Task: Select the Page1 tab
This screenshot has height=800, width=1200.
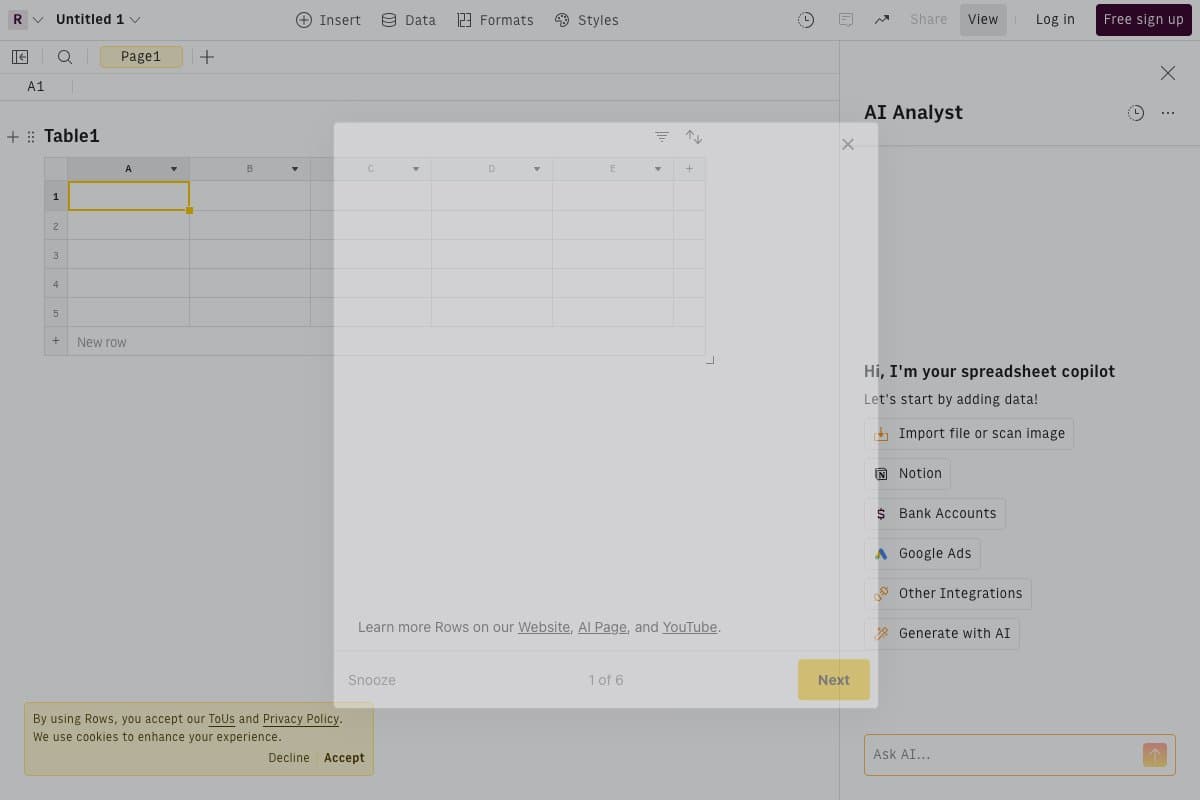Action: [141, 56]
